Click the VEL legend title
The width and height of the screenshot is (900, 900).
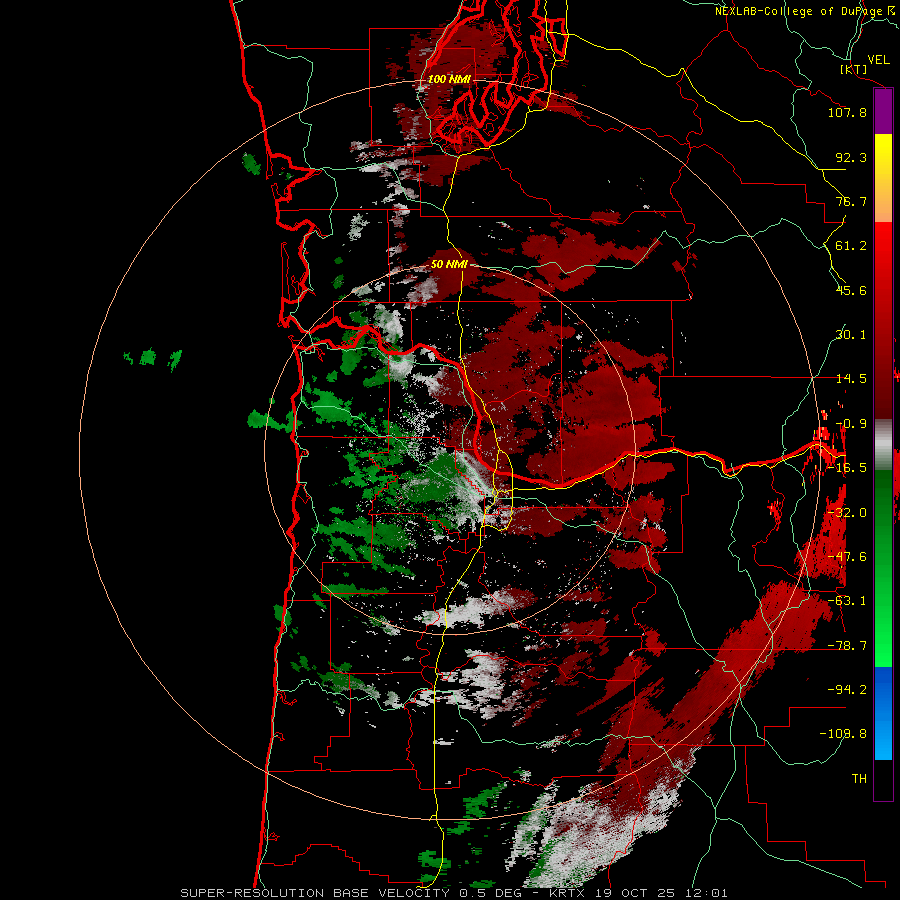[x=878, y=59]
